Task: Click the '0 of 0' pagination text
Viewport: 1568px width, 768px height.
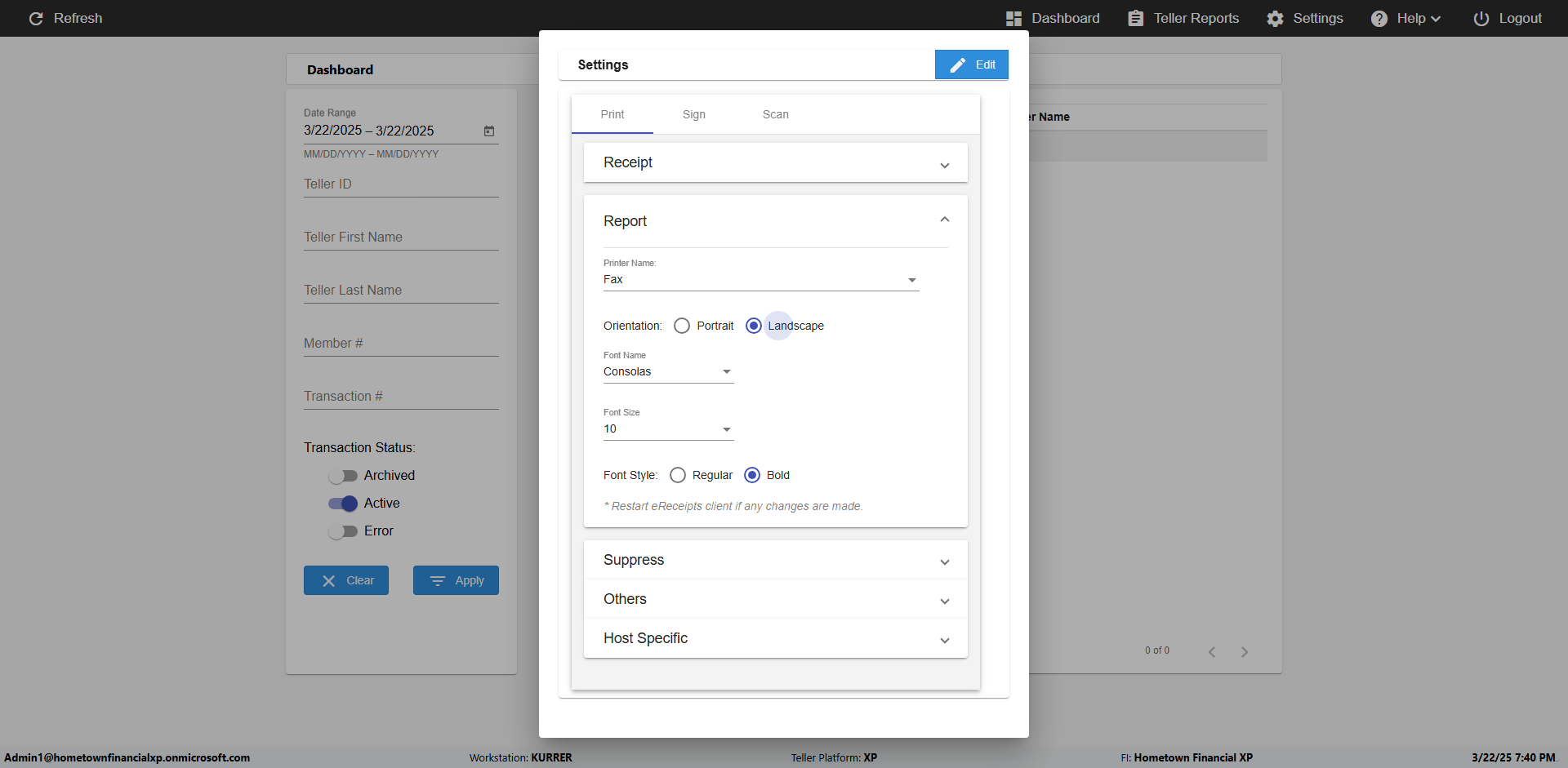Action: (1156, 650)
